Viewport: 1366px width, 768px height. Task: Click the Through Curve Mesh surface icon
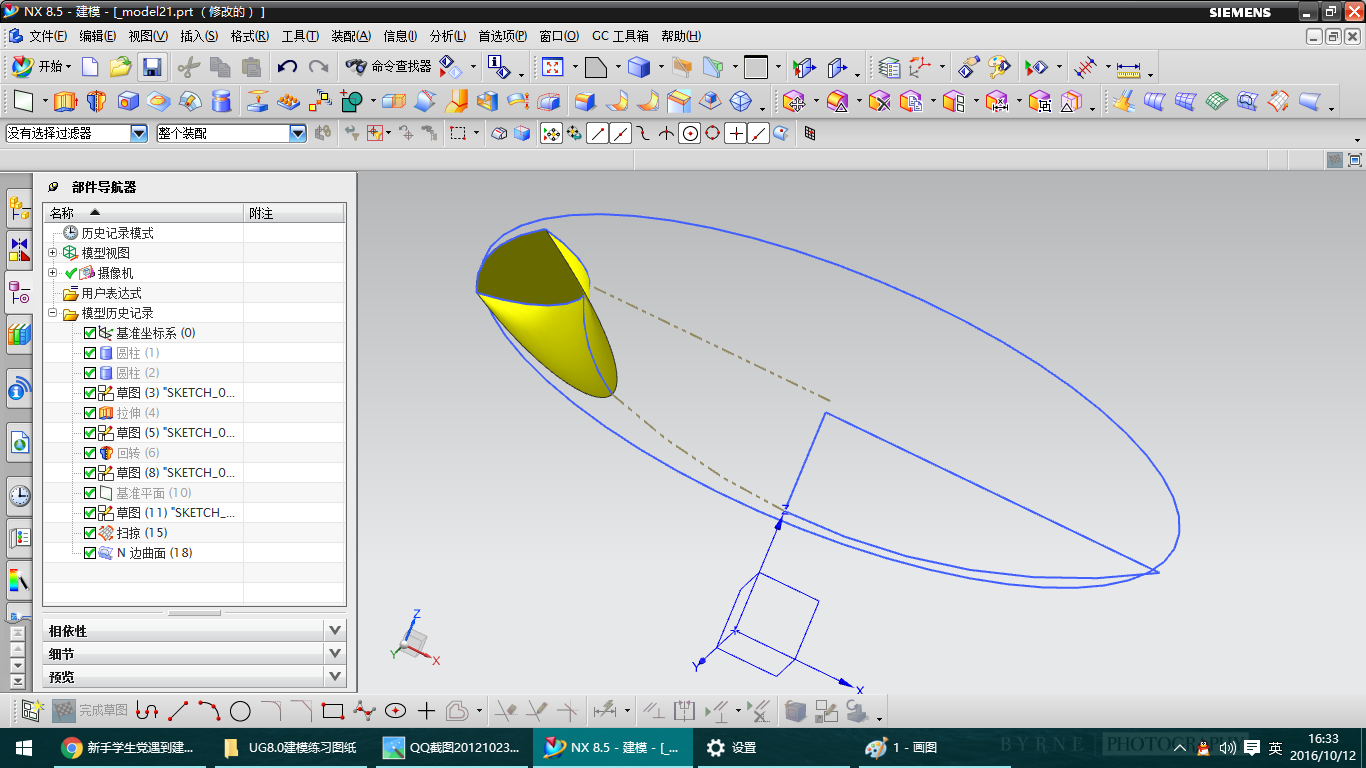pos(1185,101)
